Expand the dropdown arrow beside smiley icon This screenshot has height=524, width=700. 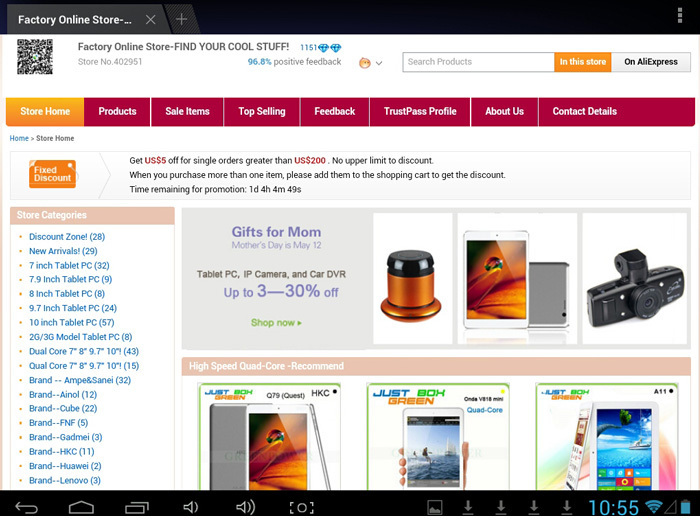click(x=379, y=63)
